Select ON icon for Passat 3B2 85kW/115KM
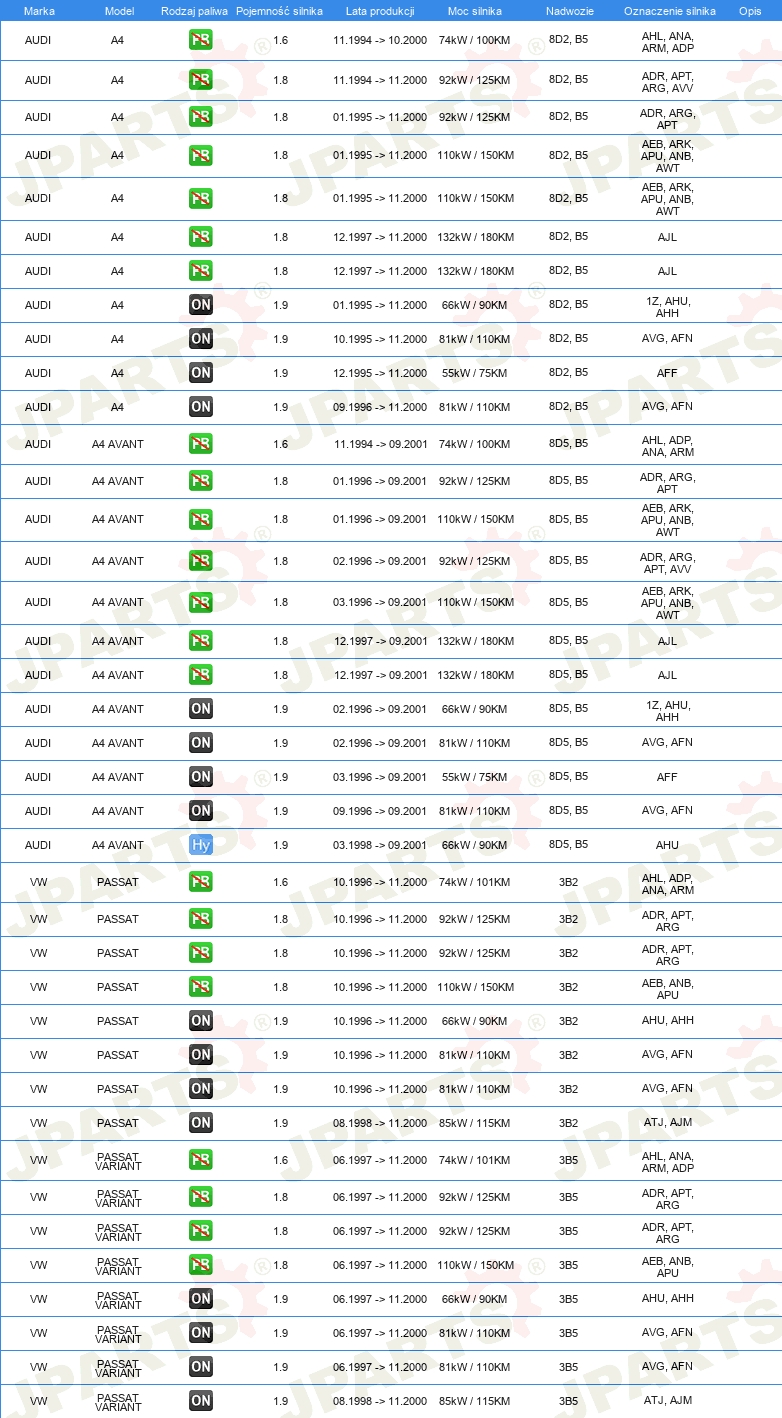 (201, 1123)
